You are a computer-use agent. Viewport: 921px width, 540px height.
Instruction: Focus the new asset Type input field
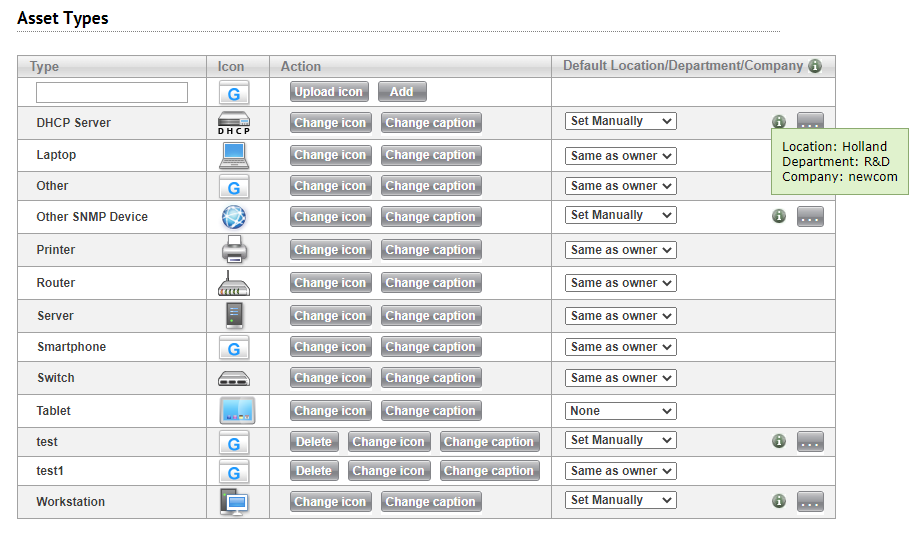click(x=112, y=92)
